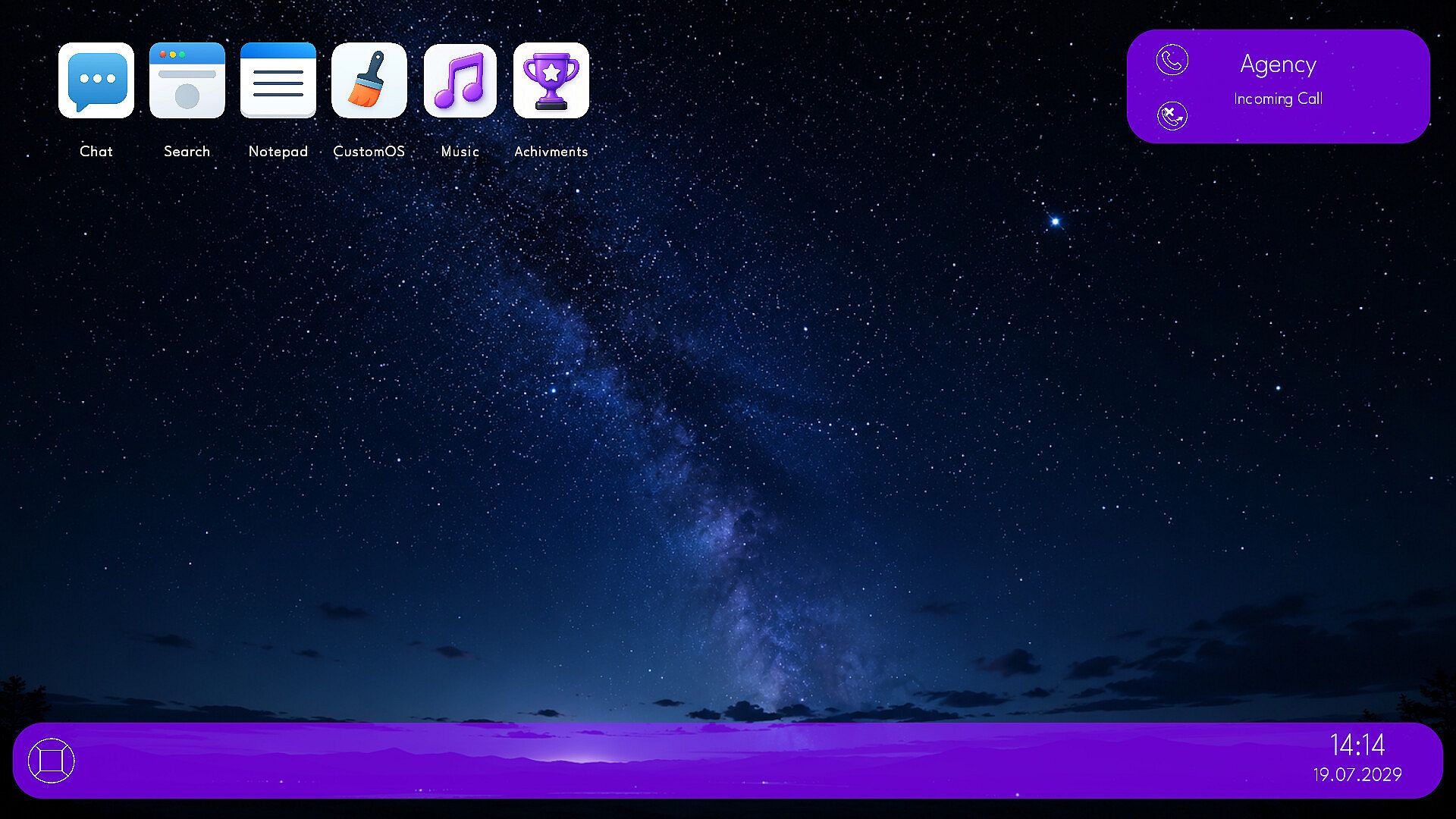The image size is (1456, 819).
Task: Launch the Search browser icon
Action: (187, 80)
